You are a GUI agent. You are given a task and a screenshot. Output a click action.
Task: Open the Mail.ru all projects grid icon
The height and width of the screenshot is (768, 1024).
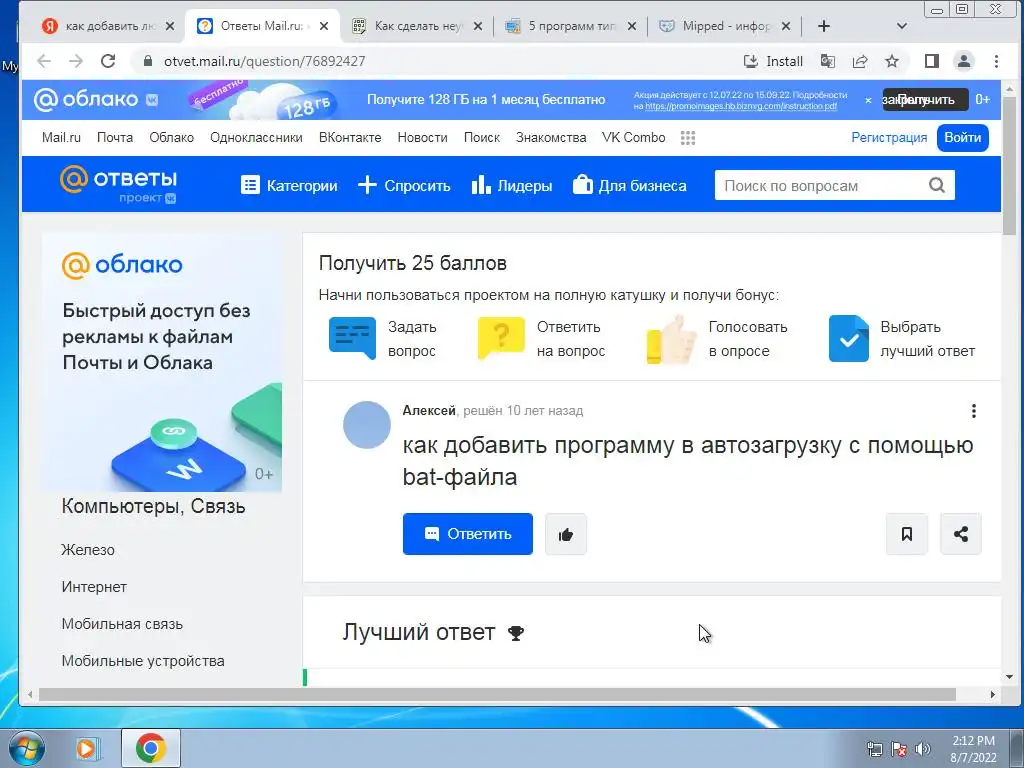(x=688, y=138)
